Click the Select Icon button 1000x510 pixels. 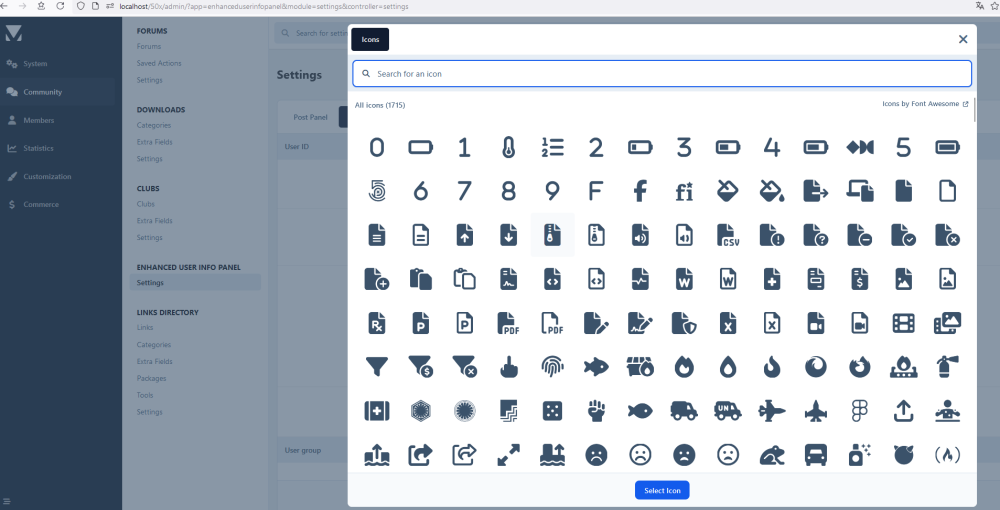662,490
